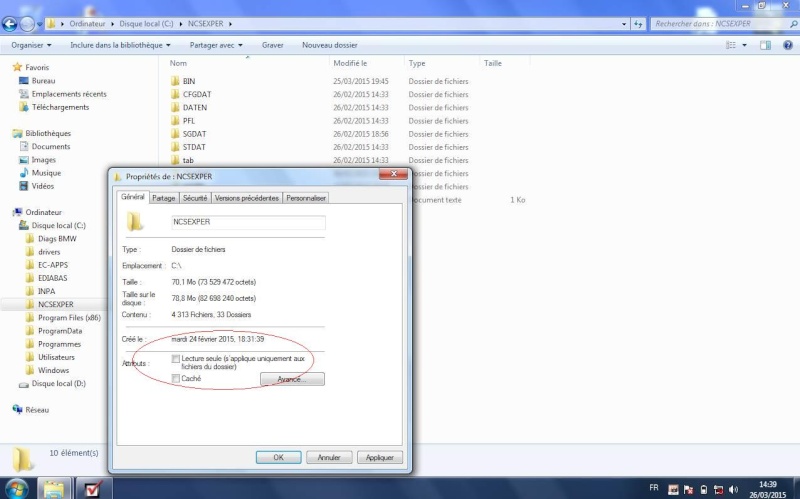Viewport: 800px width, 499px height.
Task: Click the OK button in properties dialog
Action: [279, 457]
